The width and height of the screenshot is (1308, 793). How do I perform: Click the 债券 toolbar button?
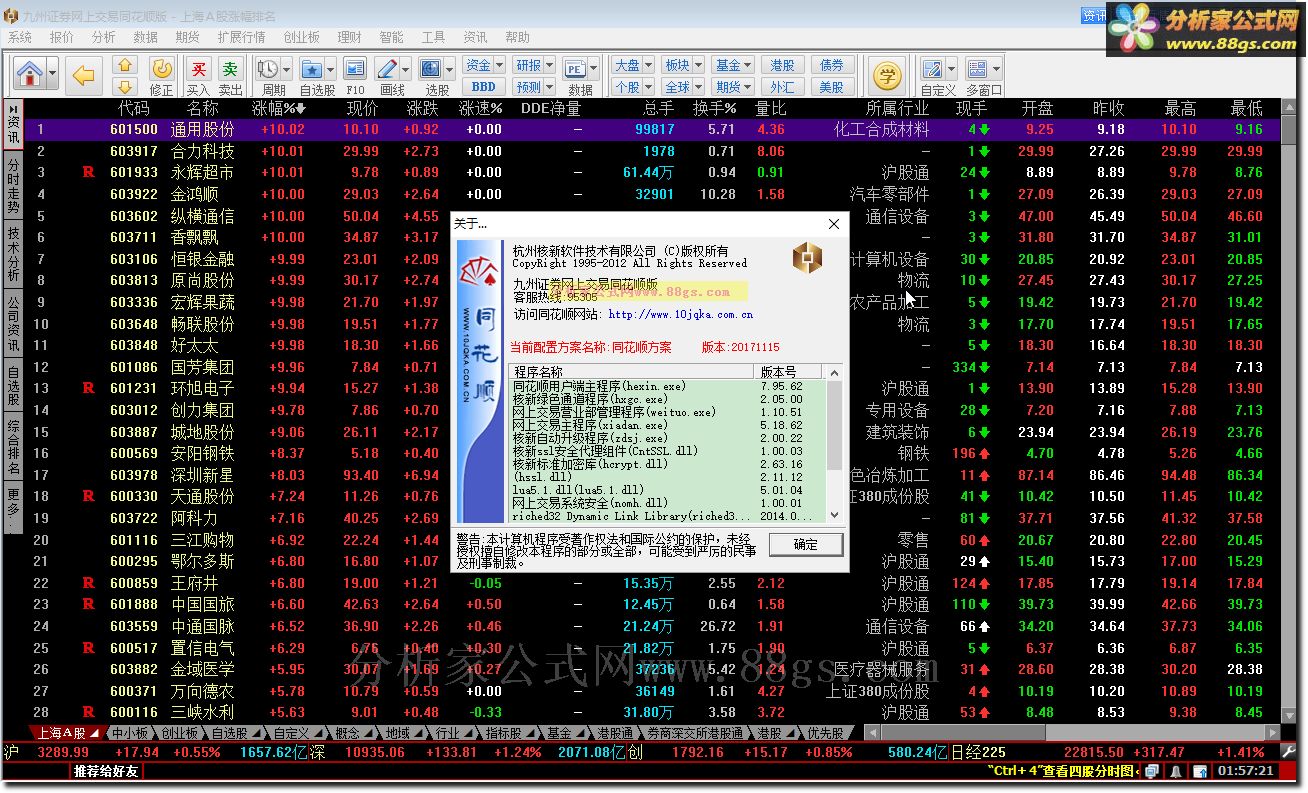[x=832, y=65]
